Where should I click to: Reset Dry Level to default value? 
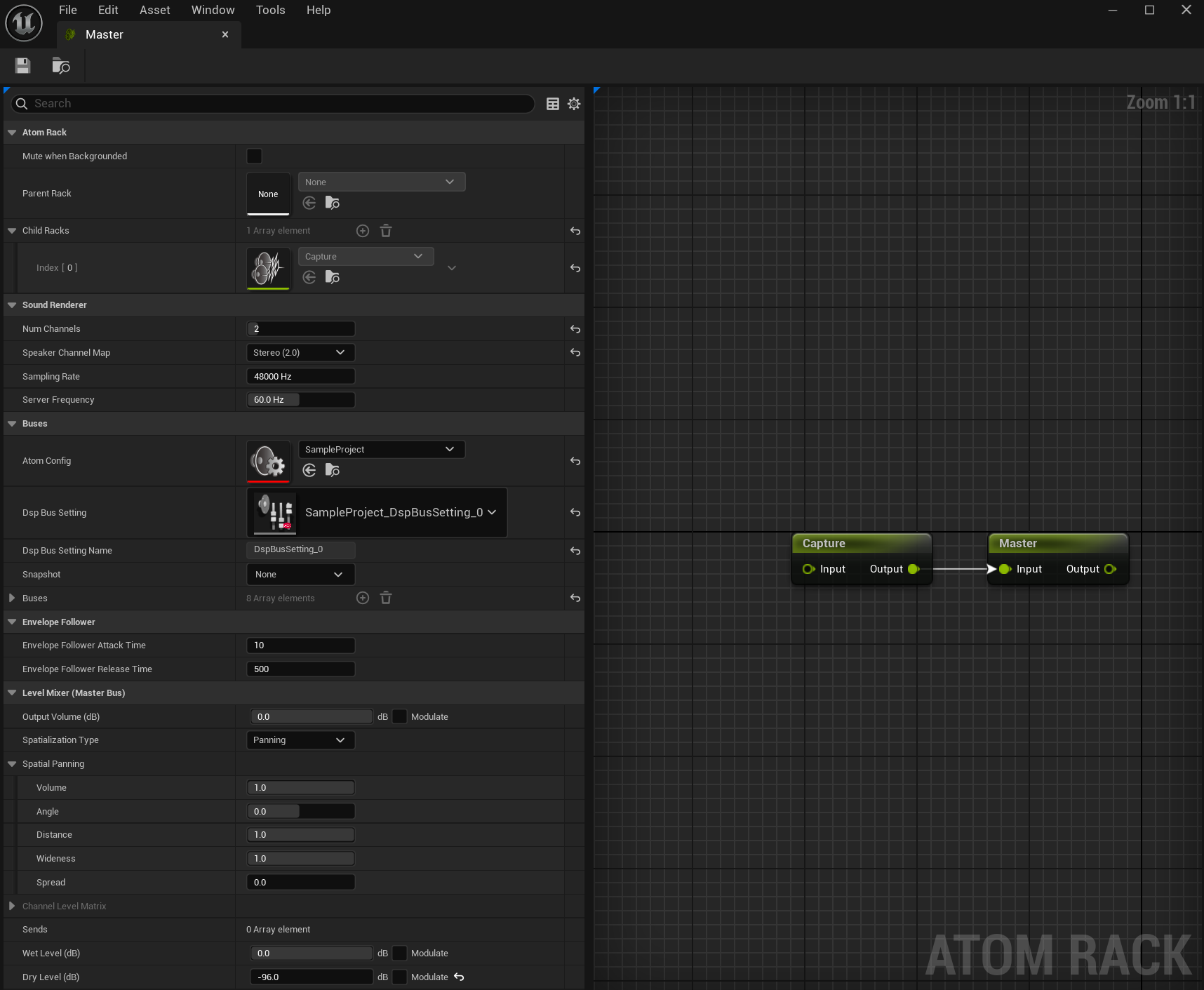click(x=459, y=977)
